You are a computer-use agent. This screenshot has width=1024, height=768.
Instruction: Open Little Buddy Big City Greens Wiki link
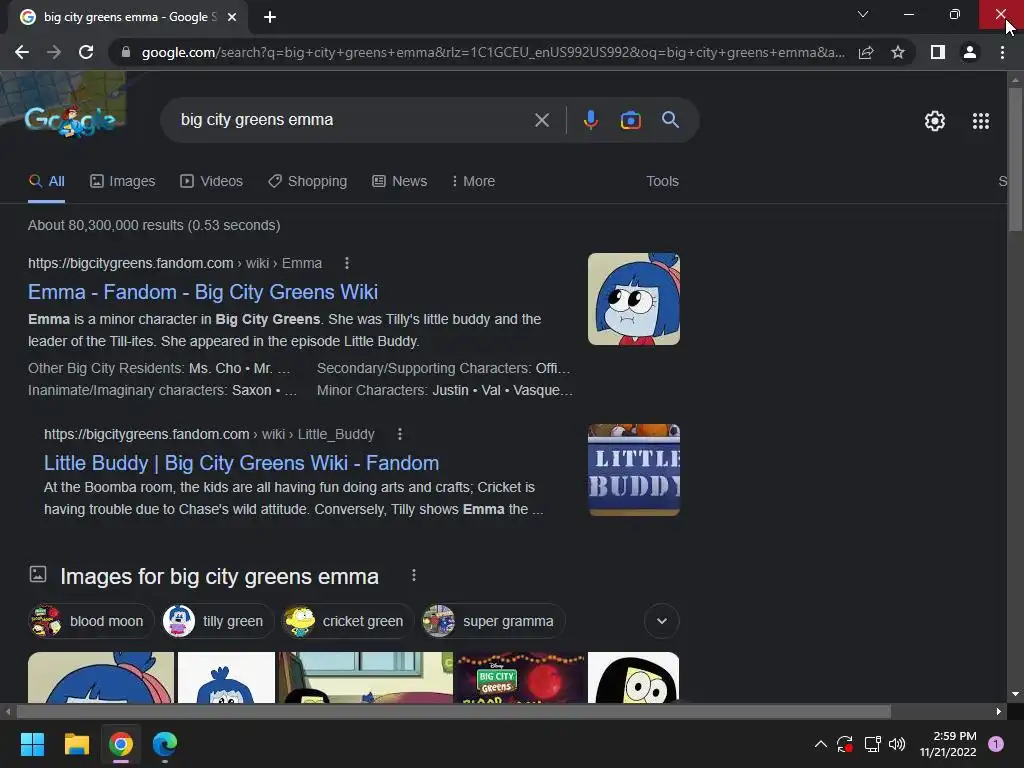pyautogui.click(x=241, y=463)
